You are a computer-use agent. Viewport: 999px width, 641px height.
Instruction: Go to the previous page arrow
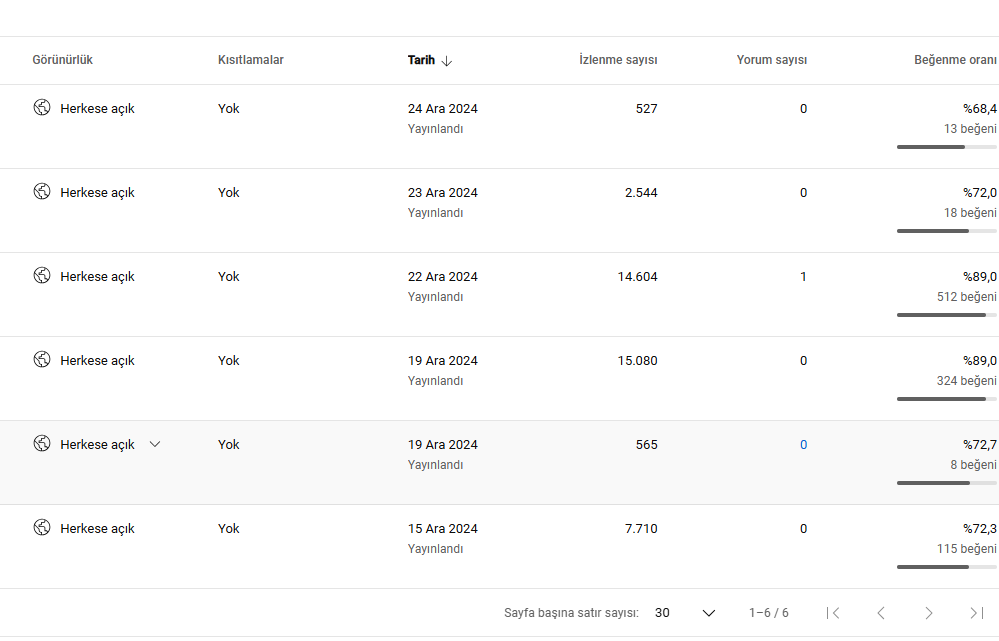(x=881, y=613)
